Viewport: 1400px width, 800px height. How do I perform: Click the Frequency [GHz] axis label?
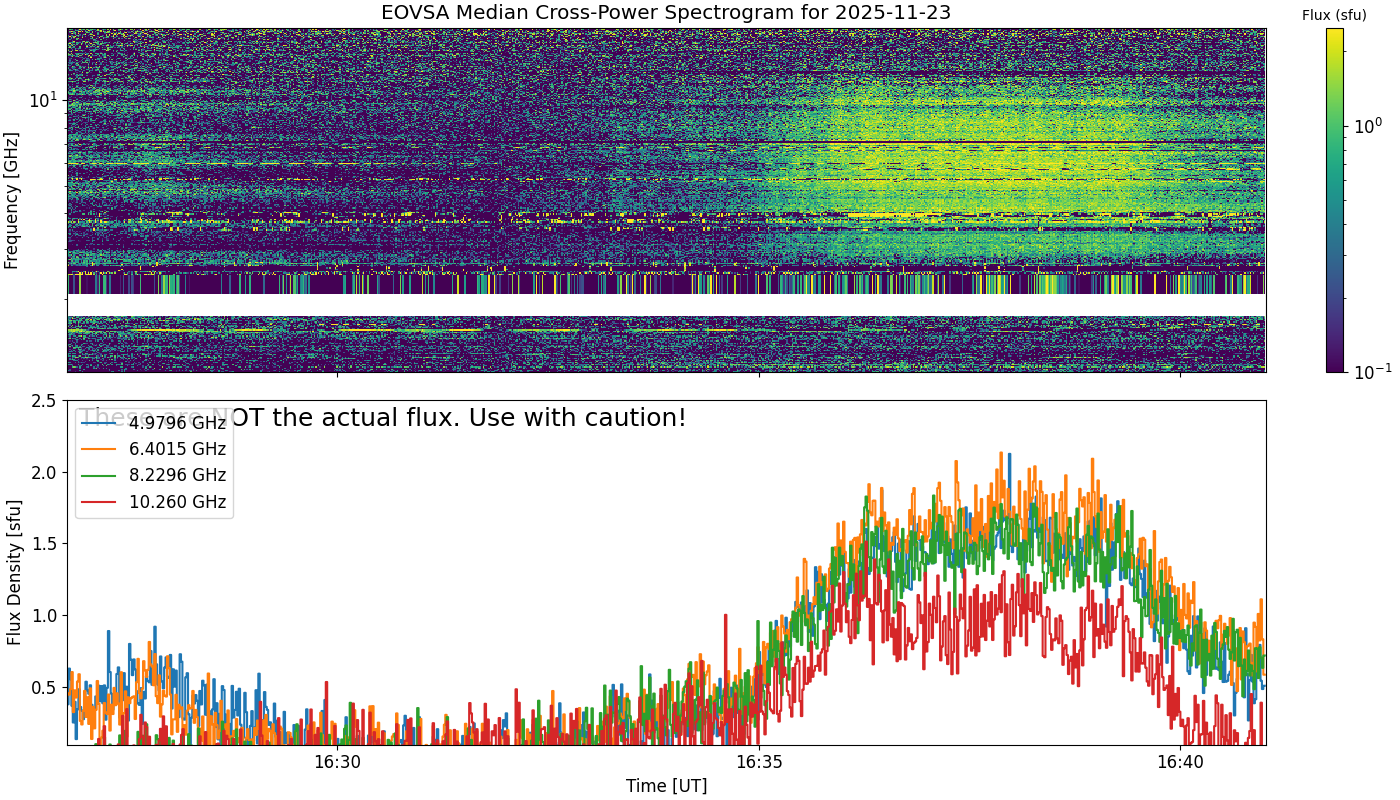point(12,200)
